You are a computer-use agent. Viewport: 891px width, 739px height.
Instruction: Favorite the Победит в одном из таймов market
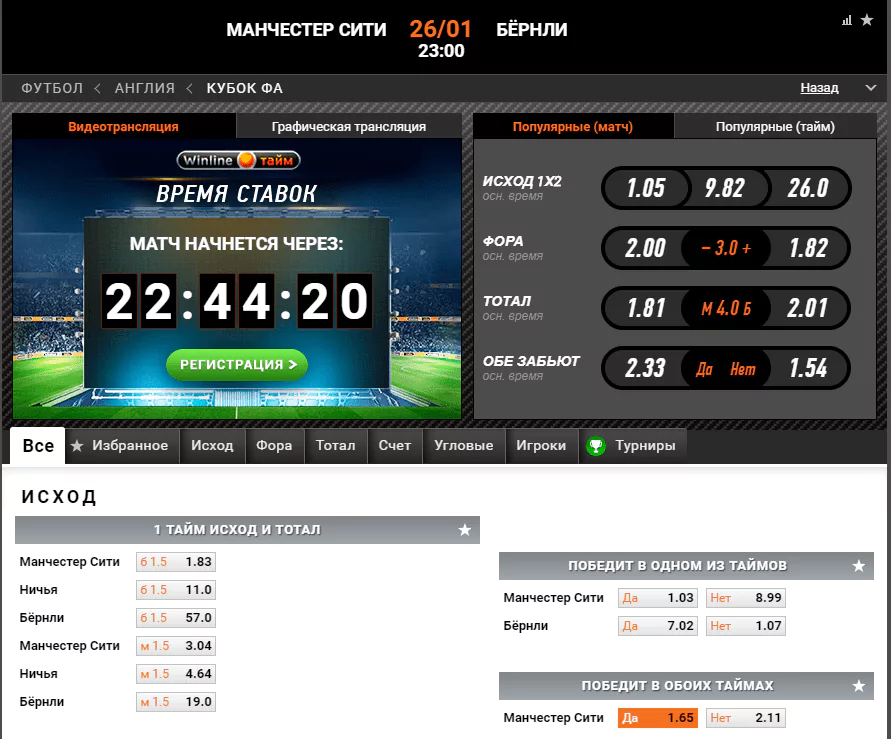click(859, 566)
